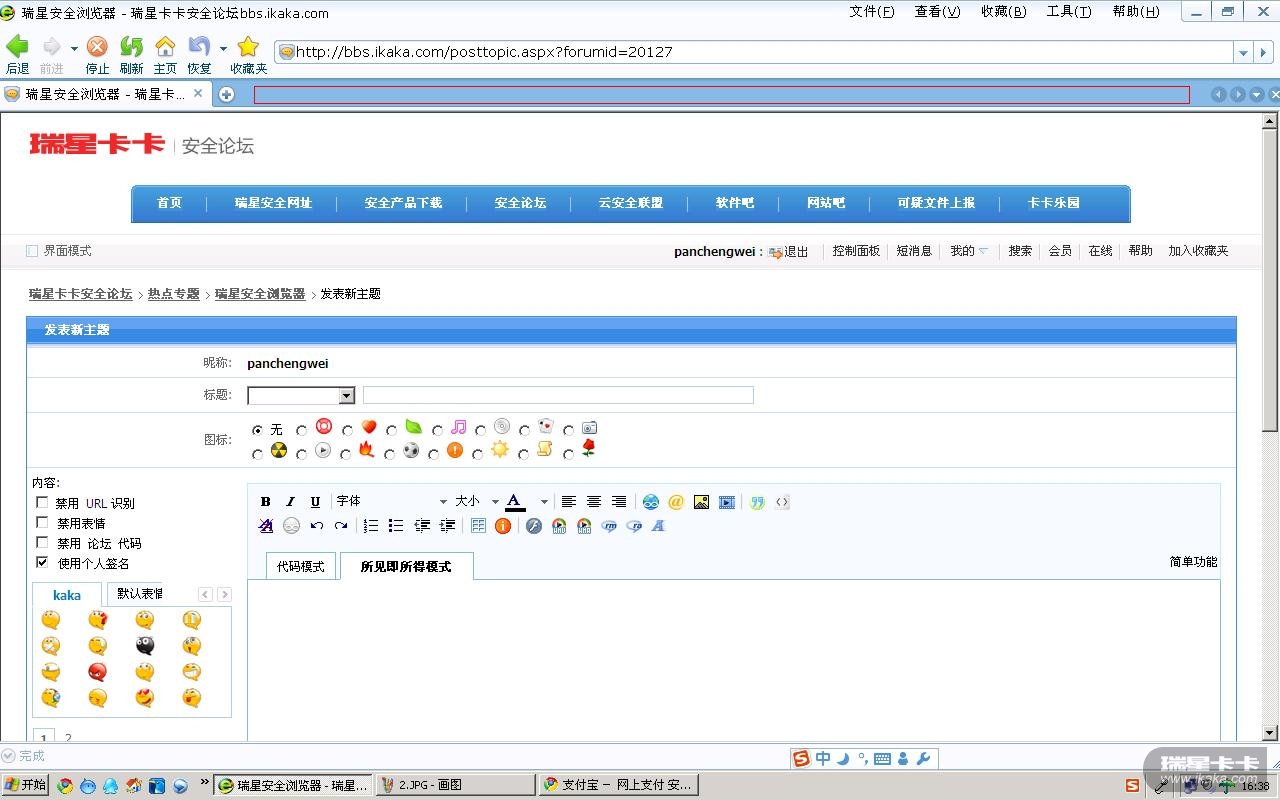Uncheck the use personal signature checkbox
Image resolution: width=1280 pixels, height=800 pixels.
(x=42, y=562)
